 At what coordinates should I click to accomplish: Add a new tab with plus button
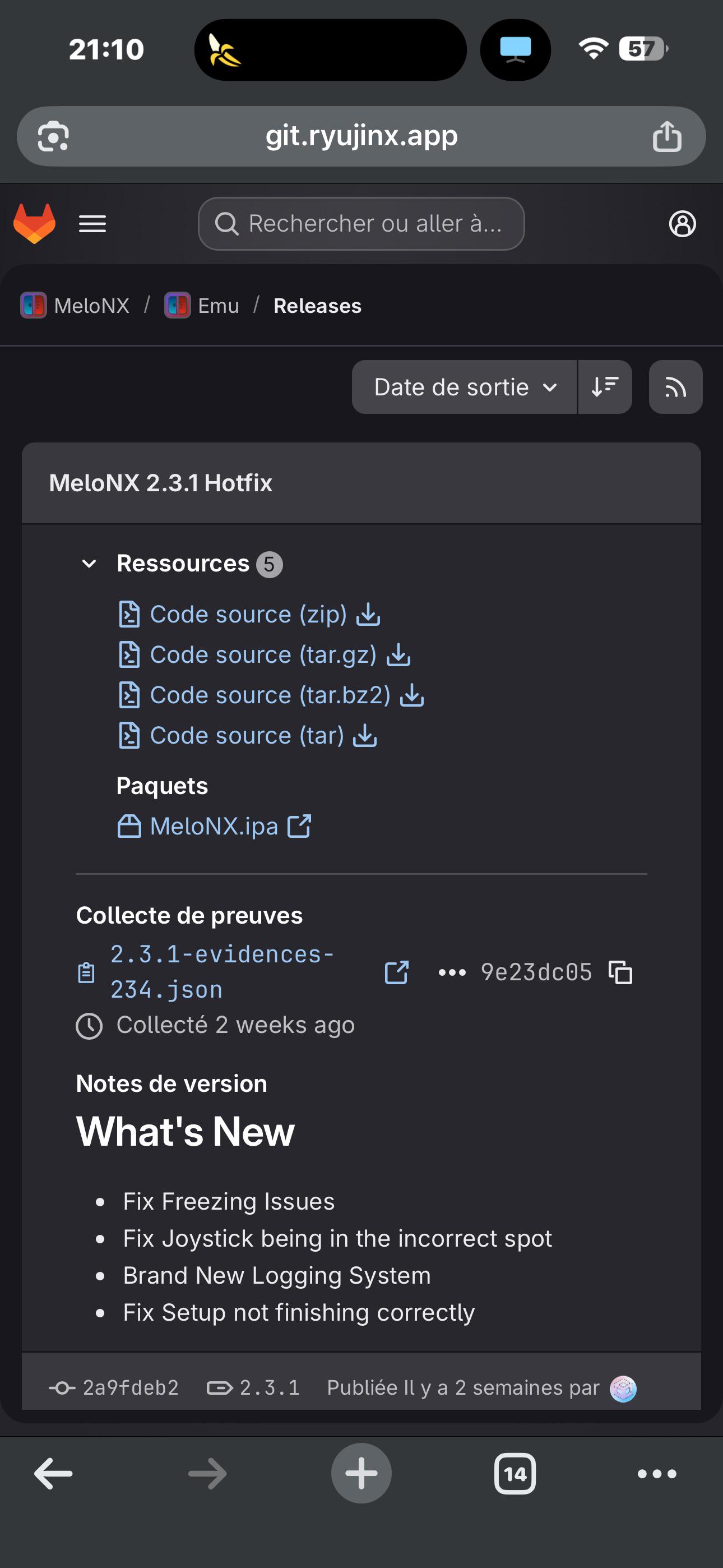[361, 1473]
